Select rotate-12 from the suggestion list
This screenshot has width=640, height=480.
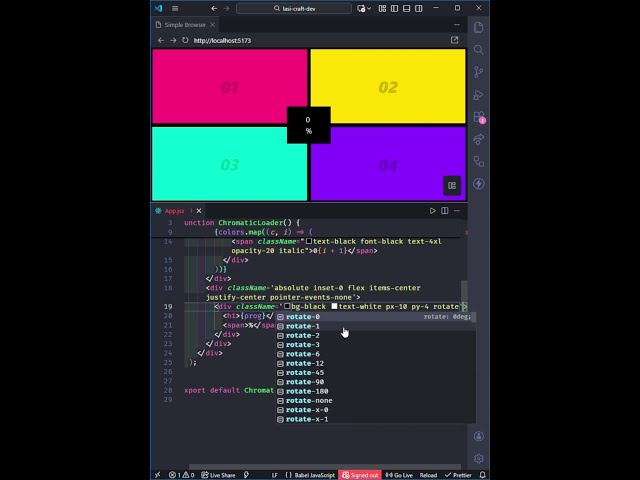376,364
